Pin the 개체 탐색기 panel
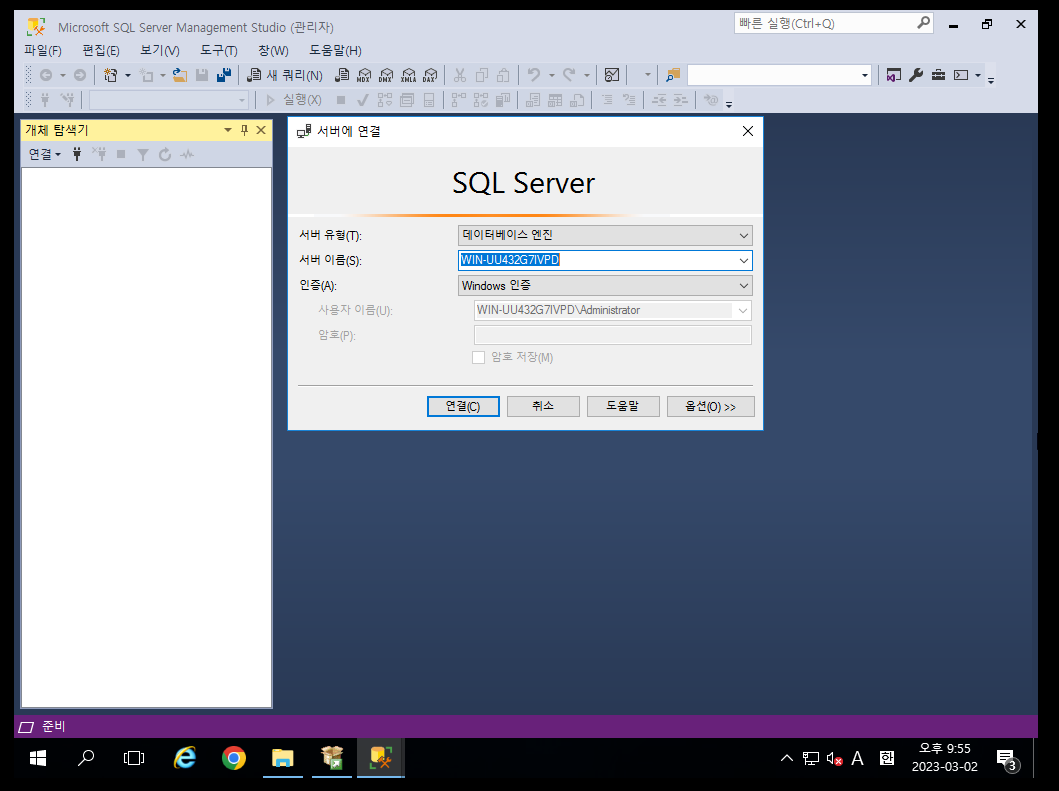The height and width of the screenshot is (791, 1059). click(244, 130)
